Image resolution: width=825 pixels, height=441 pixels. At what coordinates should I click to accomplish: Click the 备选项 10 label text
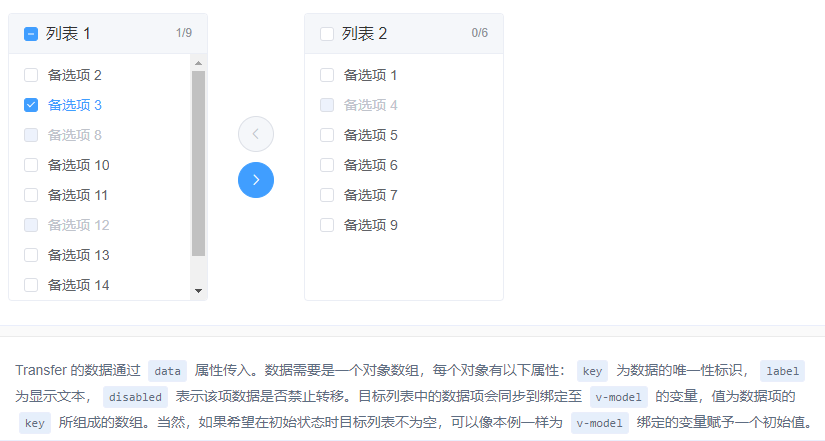(78, 165)
